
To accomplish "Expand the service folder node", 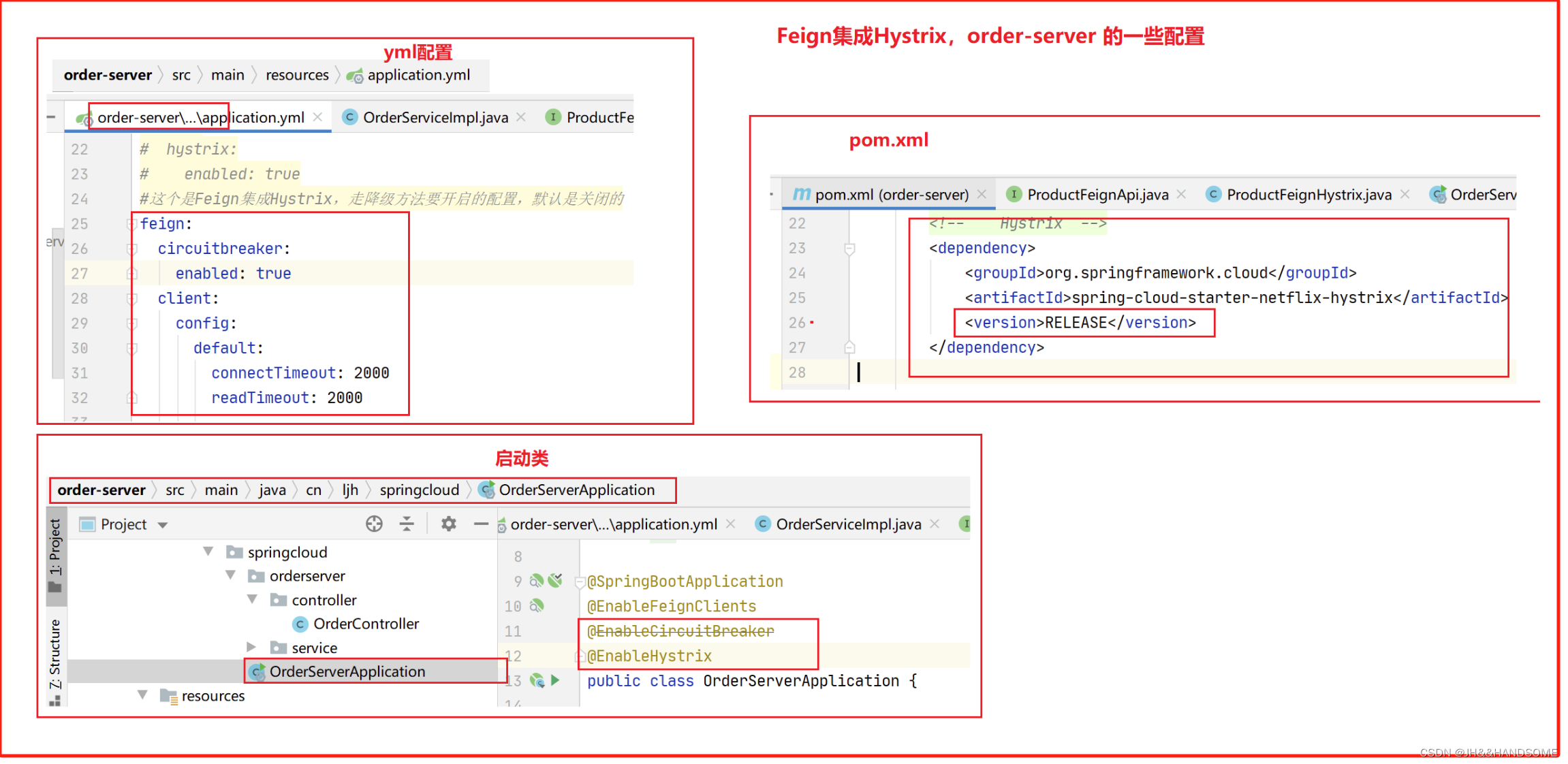I will [x=251, y=647].
